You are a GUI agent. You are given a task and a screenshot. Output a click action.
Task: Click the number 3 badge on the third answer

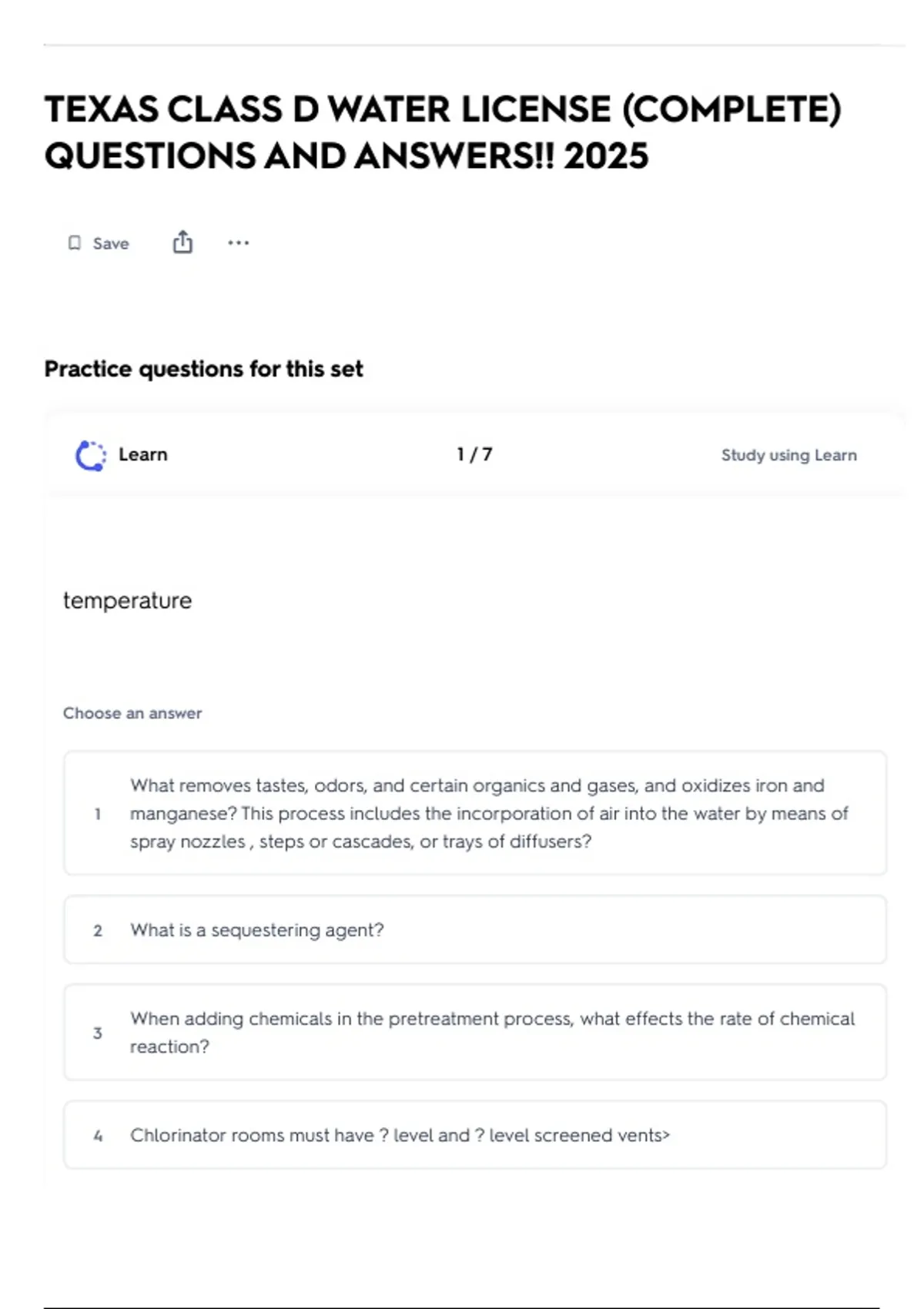(x=98, y=1033)
